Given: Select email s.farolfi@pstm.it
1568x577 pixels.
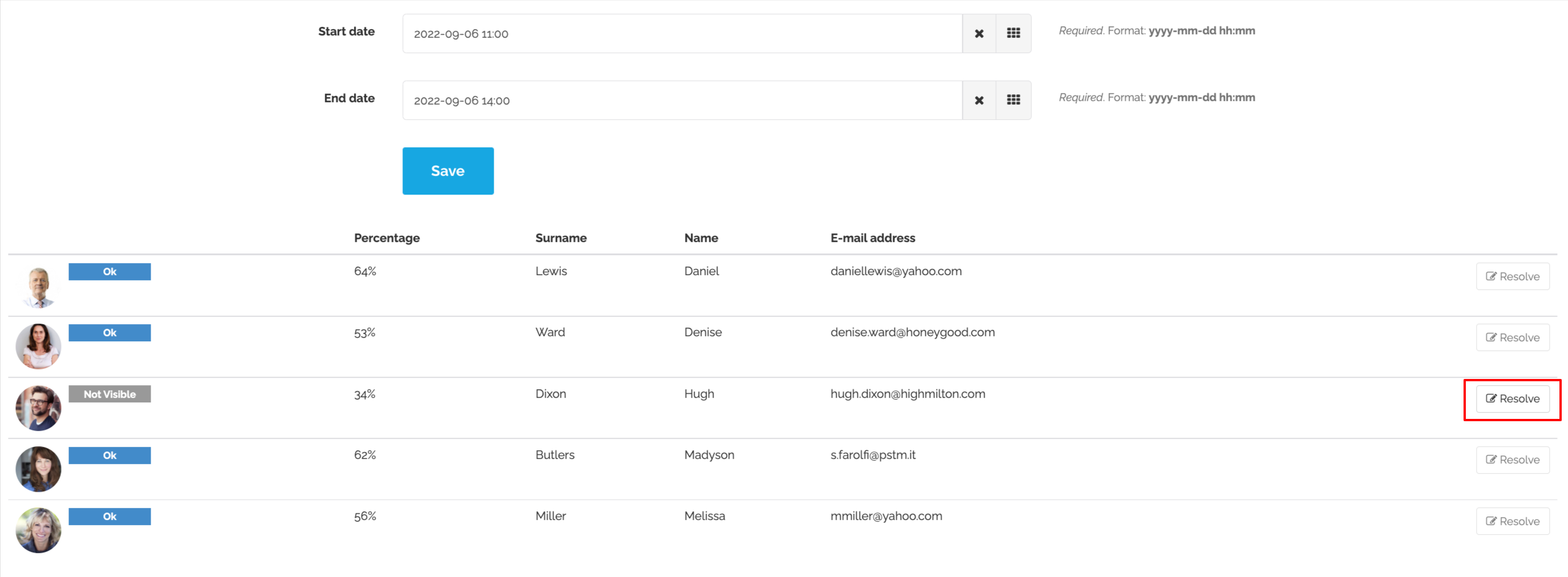Looking at the screenshot, I should [x=873, y=455].
